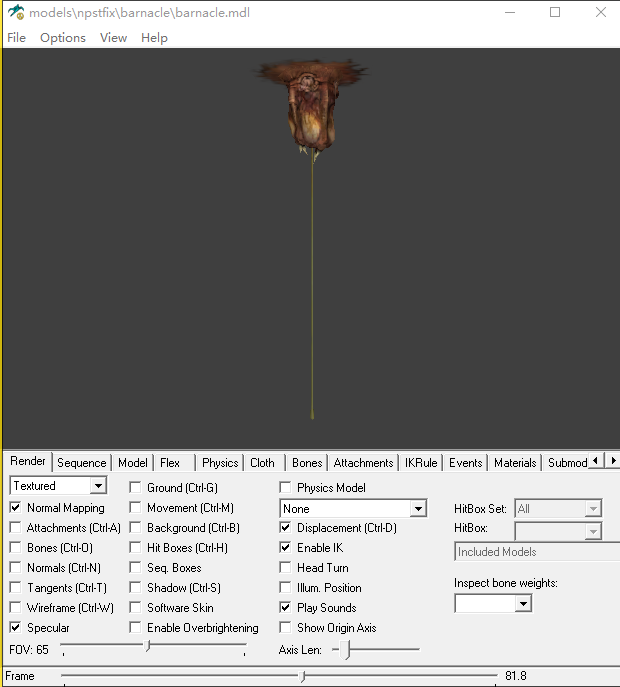Click the Axis Len slider handle
This screenshot has height=687, width=620.
tap(346, 649)
